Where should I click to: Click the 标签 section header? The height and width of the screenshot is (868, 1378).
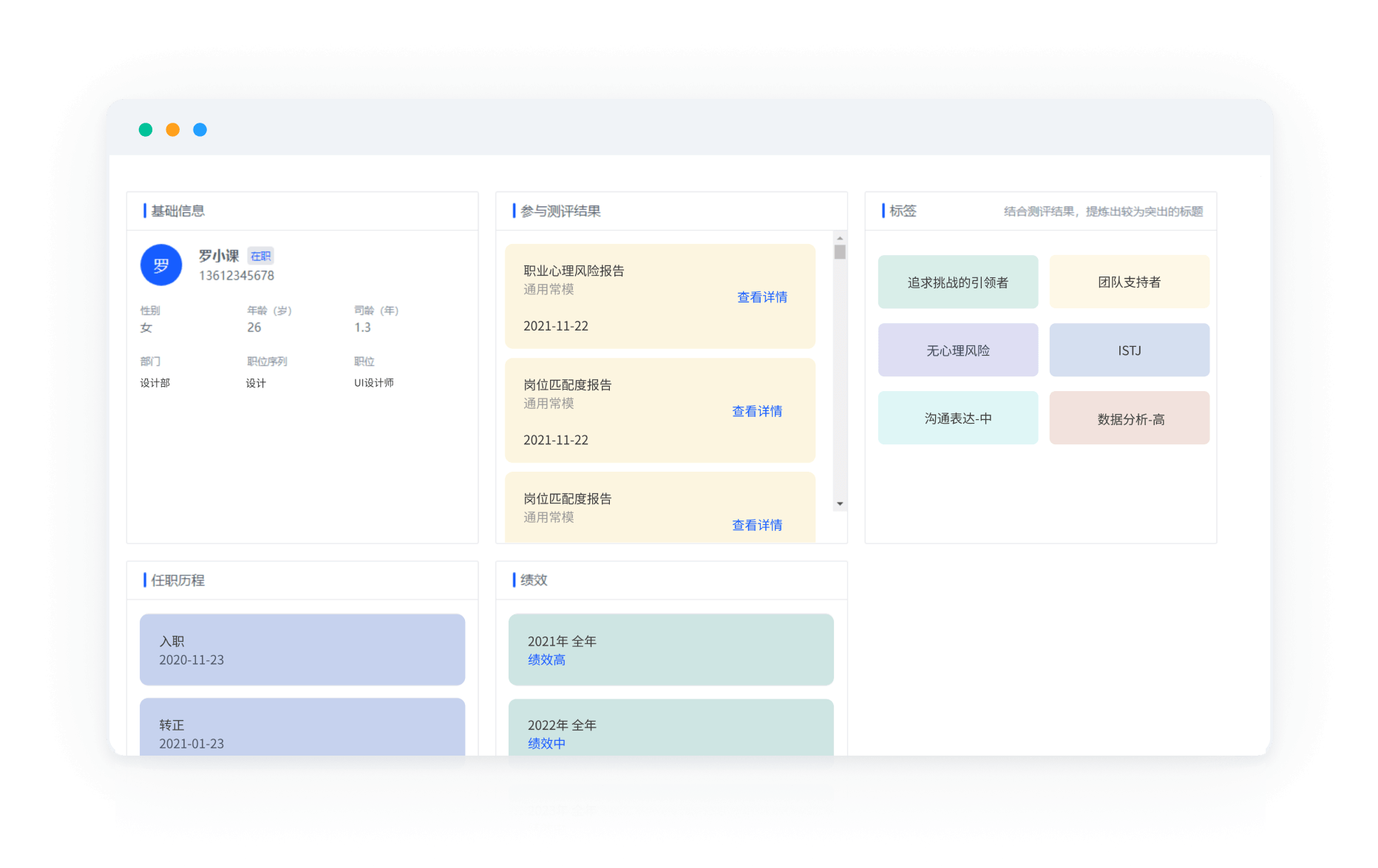[903, 211]
